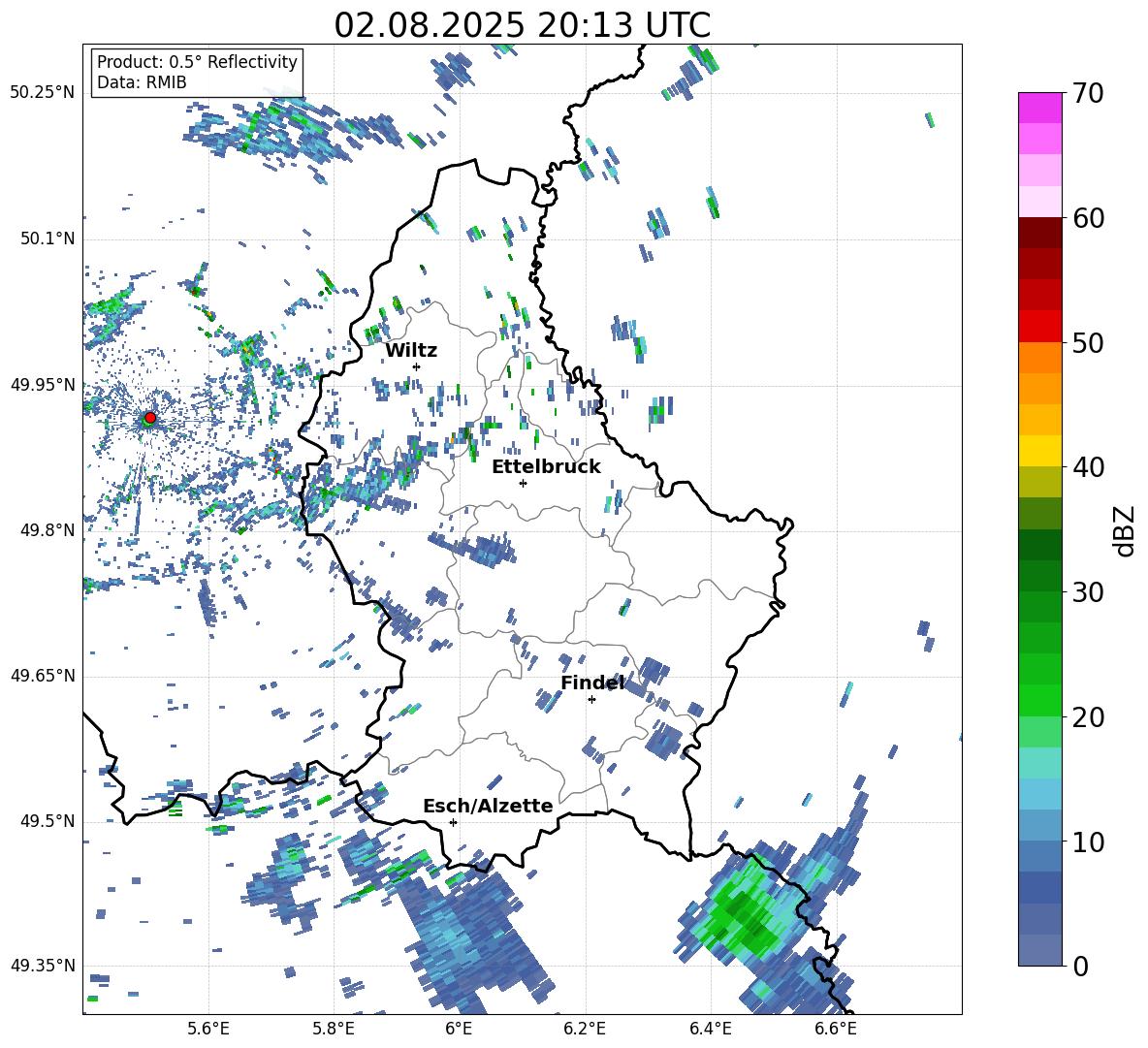Click the 49.95°N latitude tick label
Viewport: 1148px width, 1048px height.
(x=43, y=385)
